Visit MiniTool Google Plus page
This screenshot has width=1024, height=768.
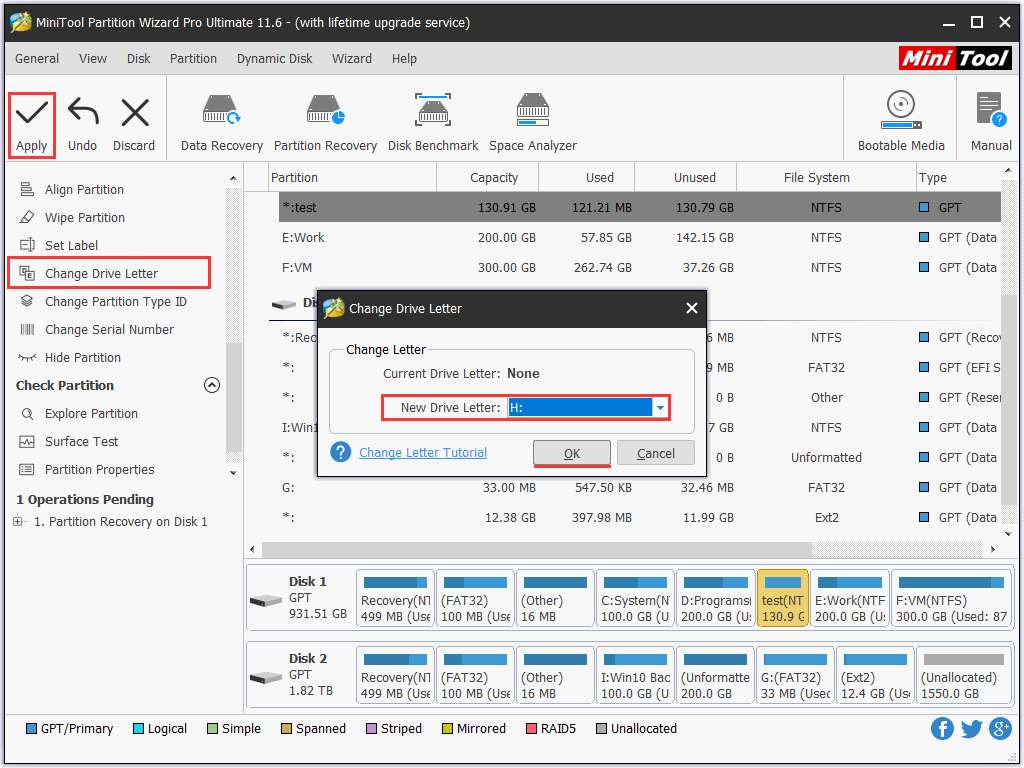[x=1000, y=728]
